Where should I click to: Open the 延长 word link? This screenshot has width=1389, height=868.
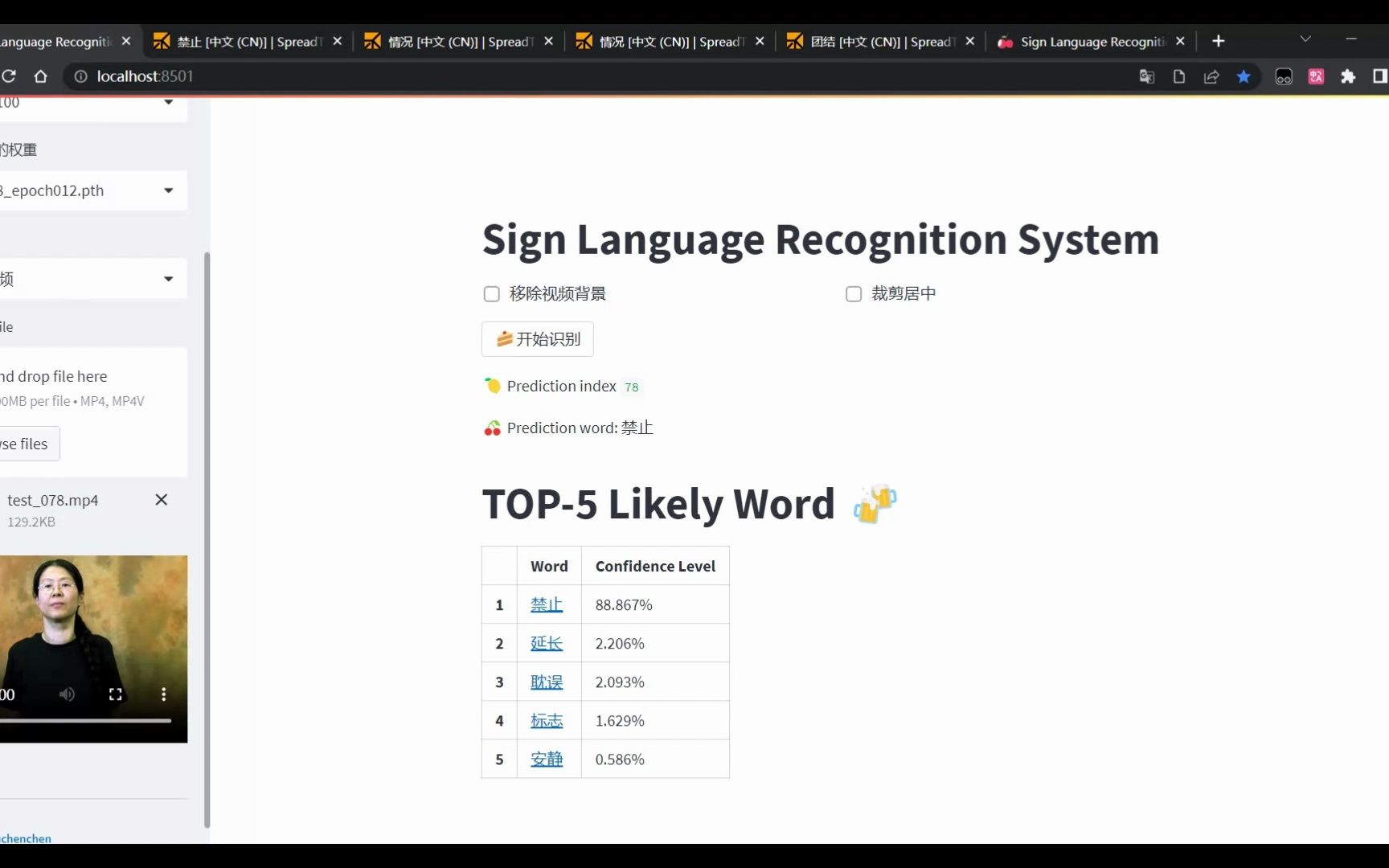[x=547, y=644]
